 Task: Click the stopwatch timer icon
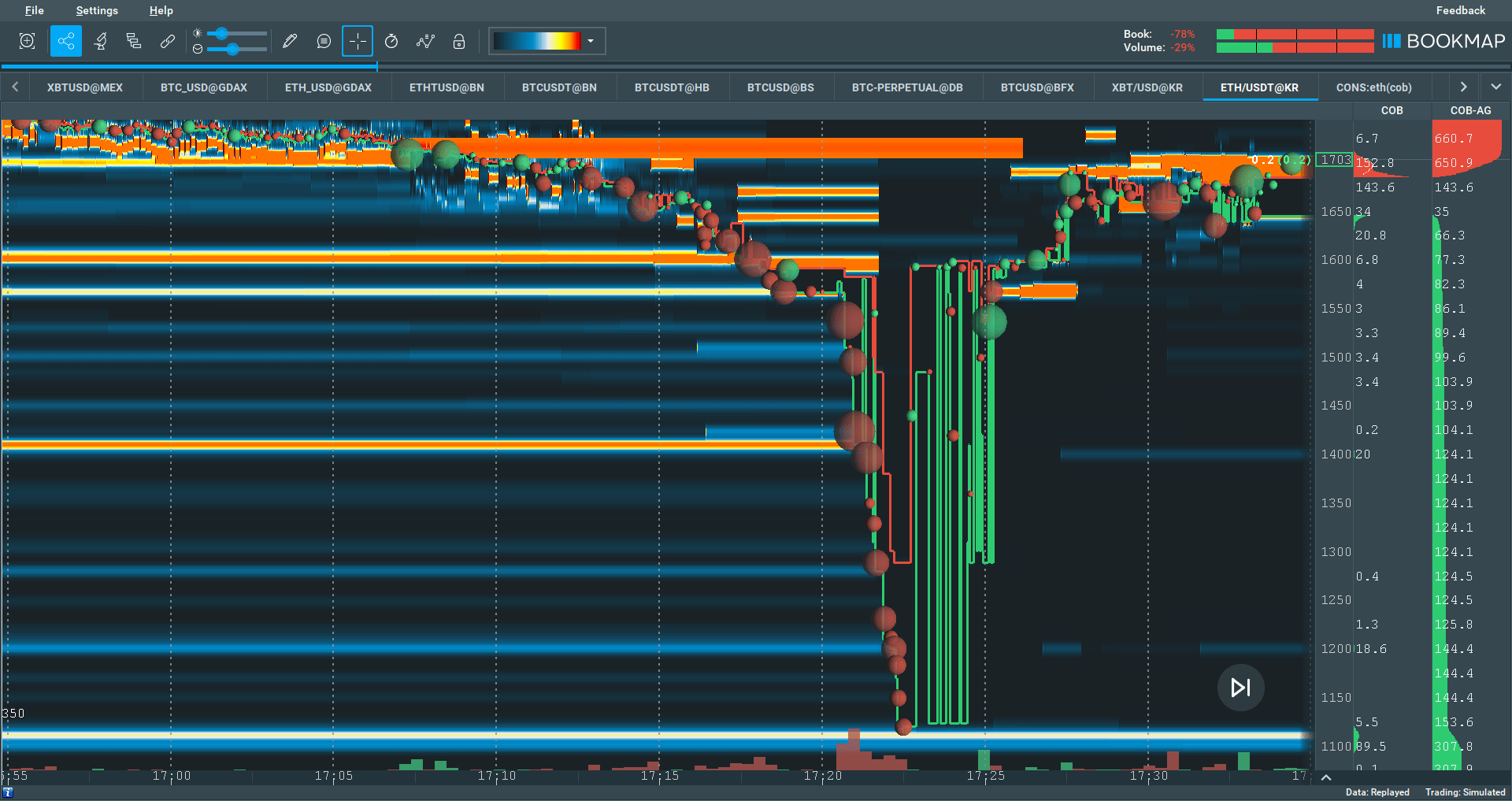click(x=391, y=41)
